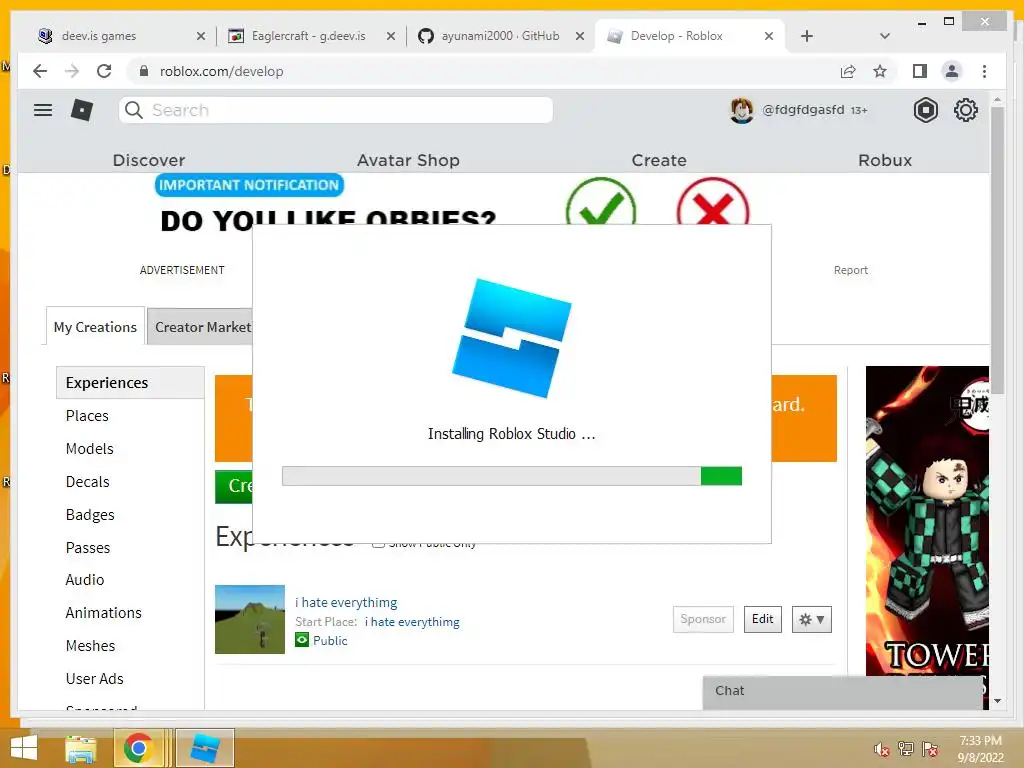Viewport: 1024px width, 768px height.
Task: Close the Eaglercraft tab
Action: (391, 36)
